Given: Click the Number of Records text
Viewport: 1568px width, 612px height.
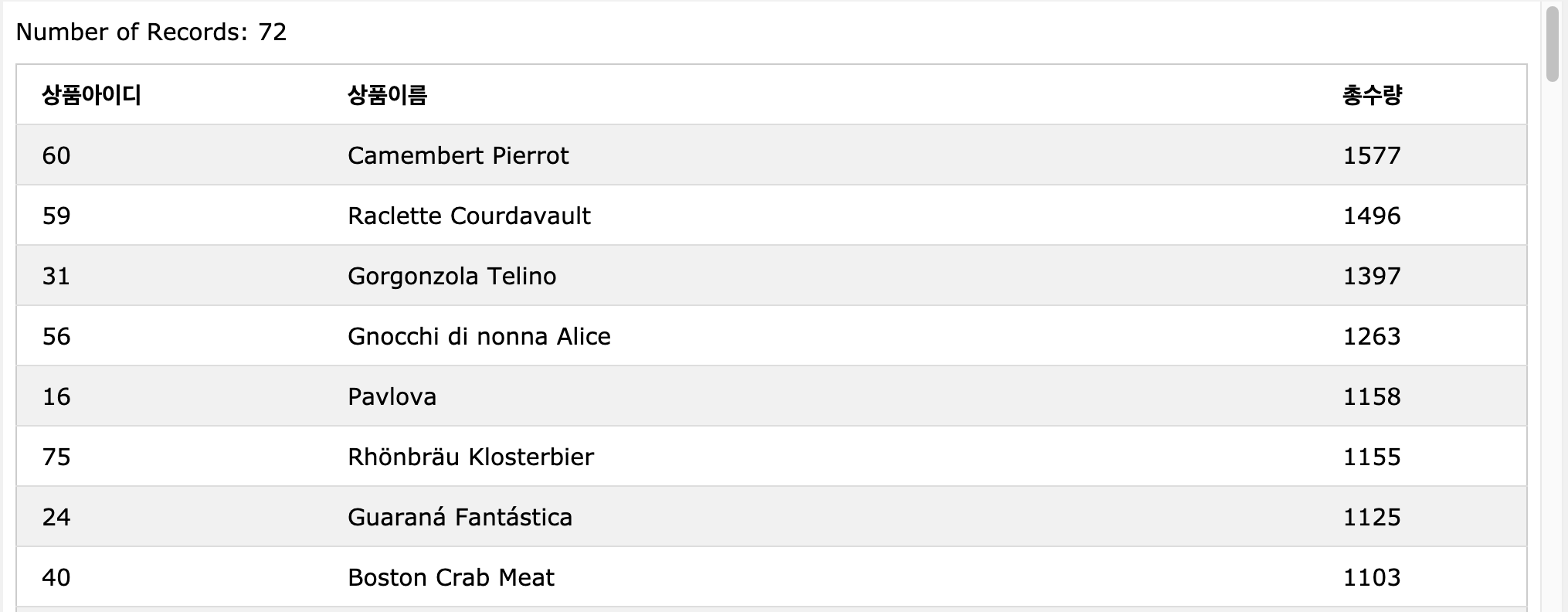Looking at the screenshot, I should (x=151, y=32).
